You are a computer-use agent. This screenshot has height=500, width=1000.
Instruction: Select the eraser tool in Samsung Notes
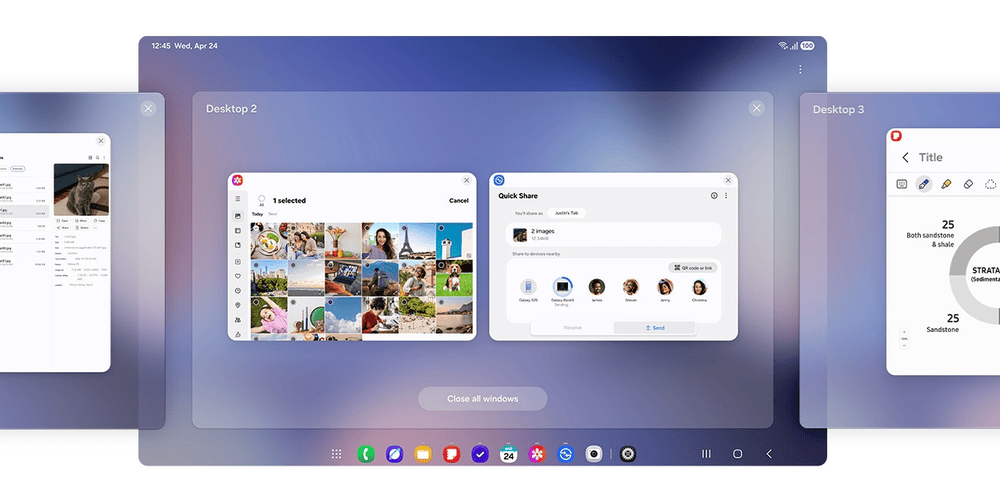coord(968,184)
